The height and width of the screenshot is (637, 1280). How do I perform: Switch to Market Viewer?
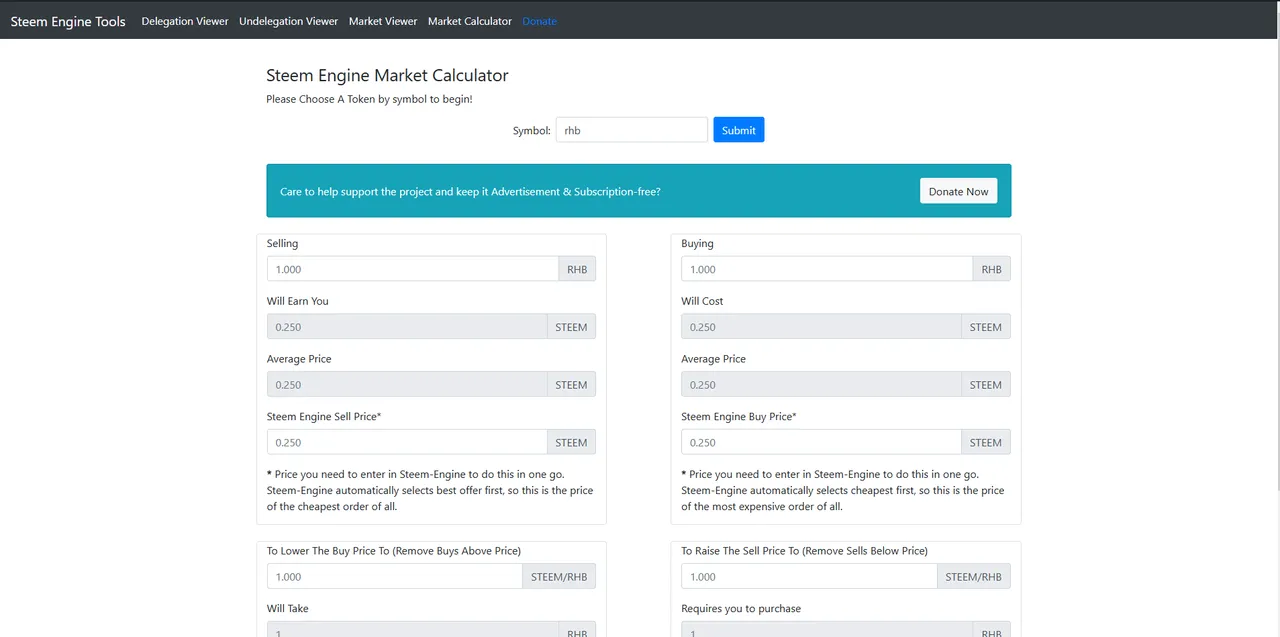tap(383, 21)
